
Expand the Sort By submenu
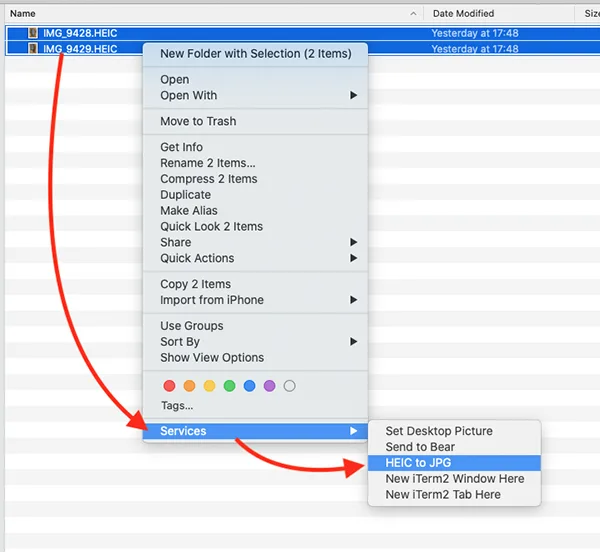[x=256, y=342]
